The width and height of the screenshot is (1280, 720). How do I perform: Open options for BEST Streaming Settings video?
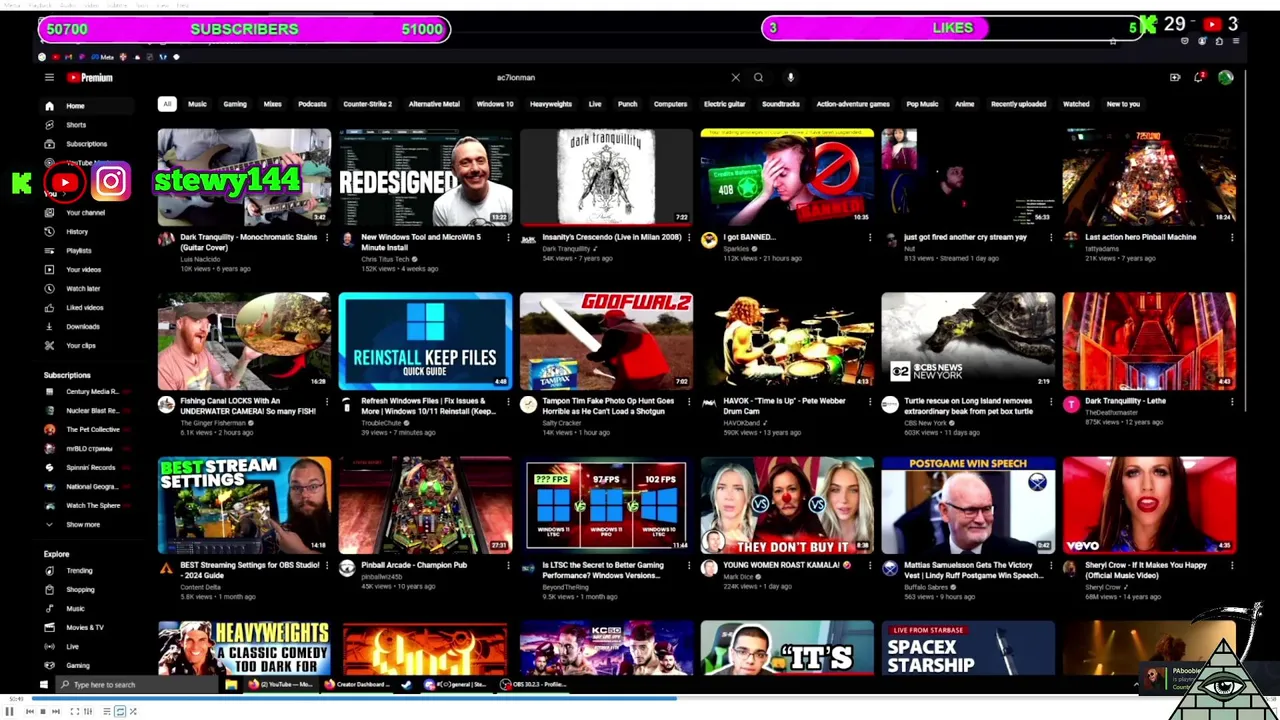(x=326, y=566)
